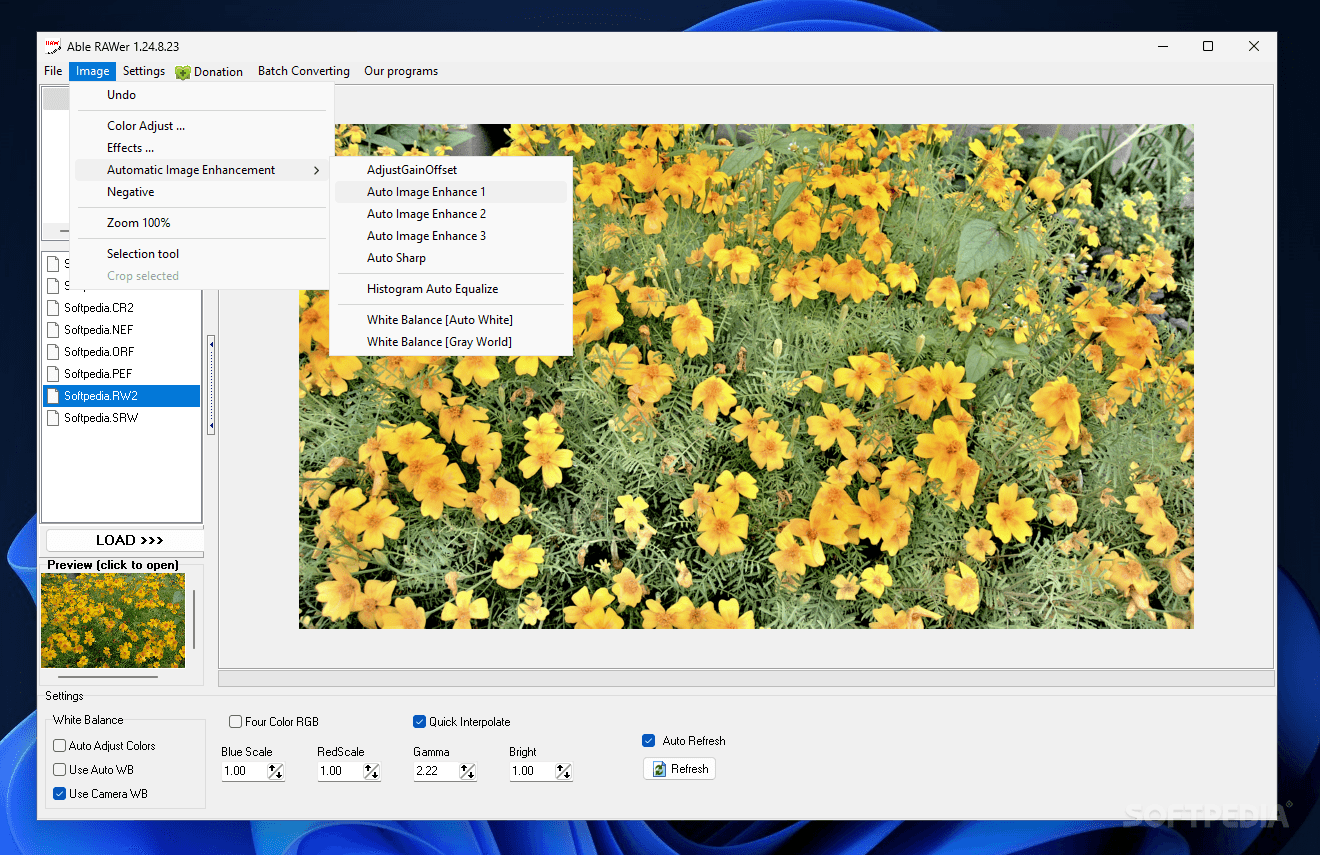Image resolution: width=1320 pixels, height=855 pixels.
Task: Open the Settings menu
Action: 144,71
